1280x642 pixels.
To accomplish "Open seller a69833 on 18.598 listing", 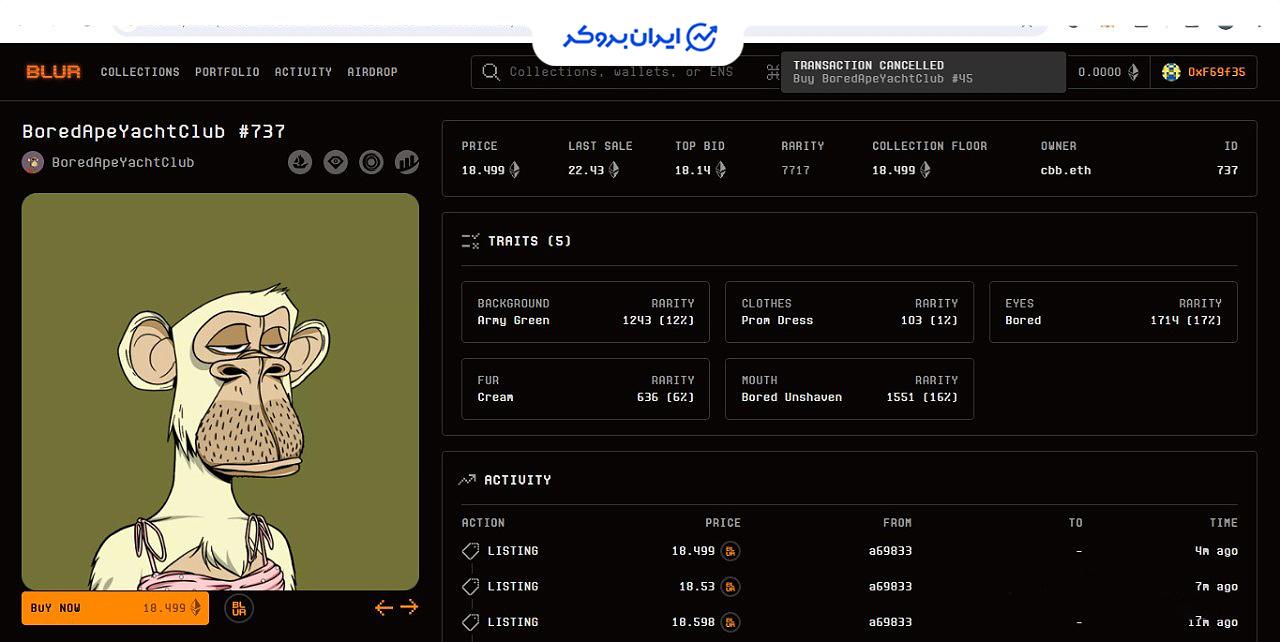I will click(x=890, y=622).
